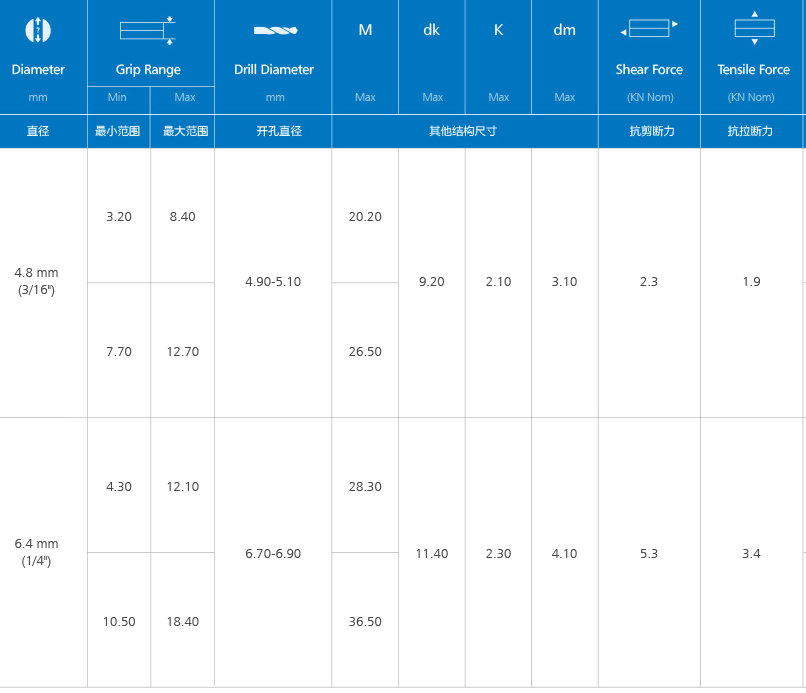Click the 6.4 mm (1/4") diameter row label
806x693 pixels.
pos(37,552)
